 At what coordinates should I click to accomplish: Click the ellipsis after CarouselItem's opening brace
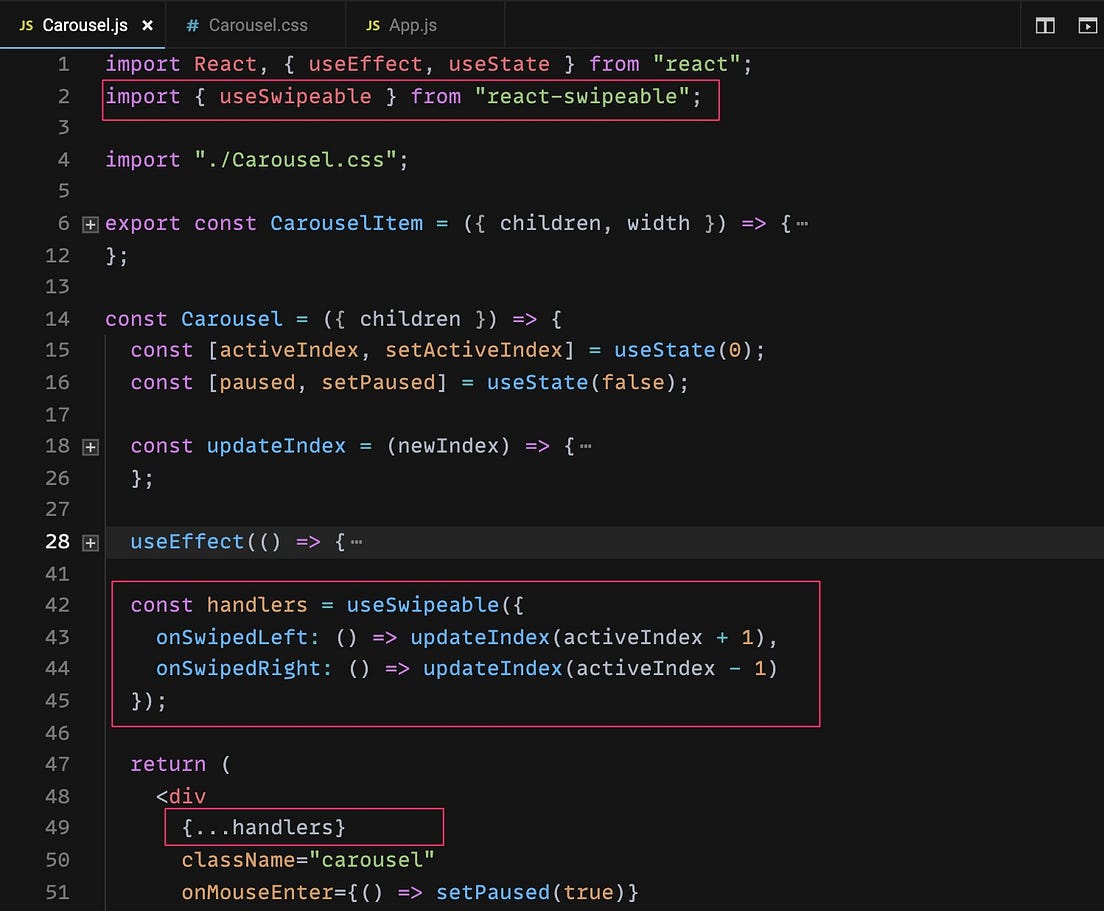point(800,223)
